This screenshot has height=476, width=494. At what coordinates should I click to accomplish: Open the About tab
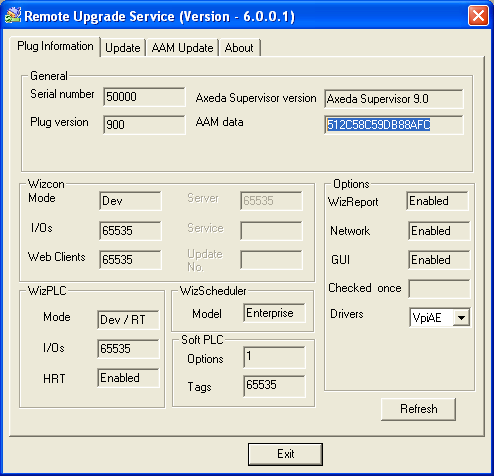pos(239,48)
